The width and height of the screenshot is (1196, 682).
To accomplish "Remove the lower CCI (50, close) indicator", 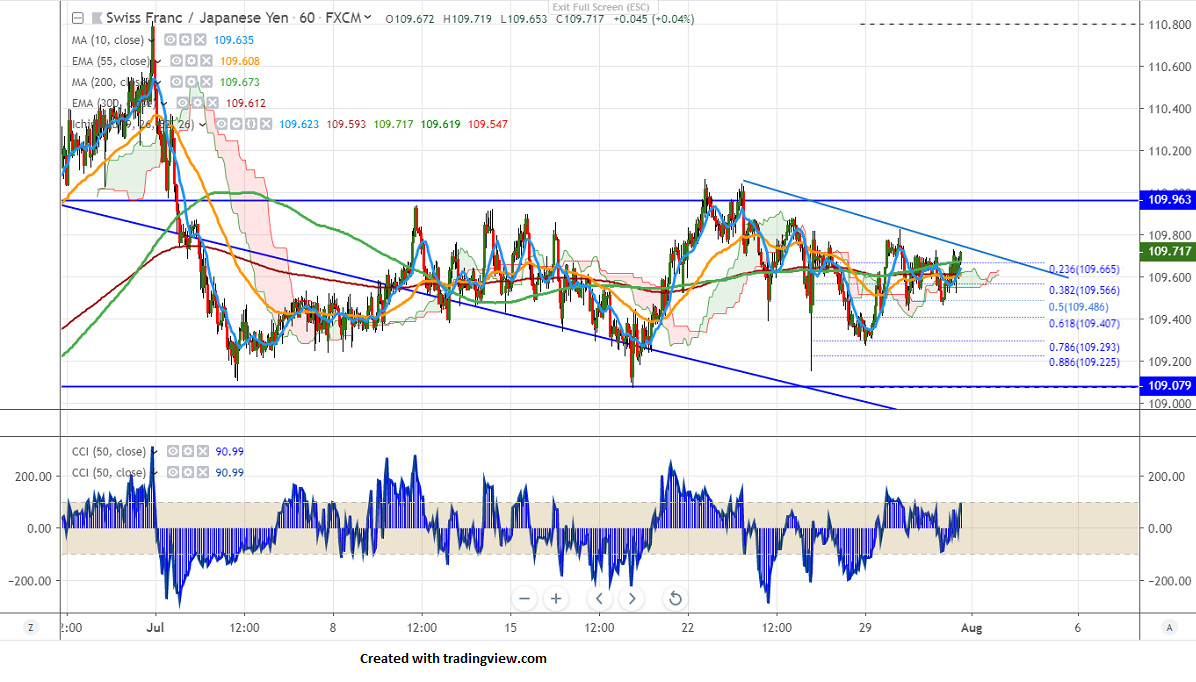I will pyautogui.click(x=202, y=472).
